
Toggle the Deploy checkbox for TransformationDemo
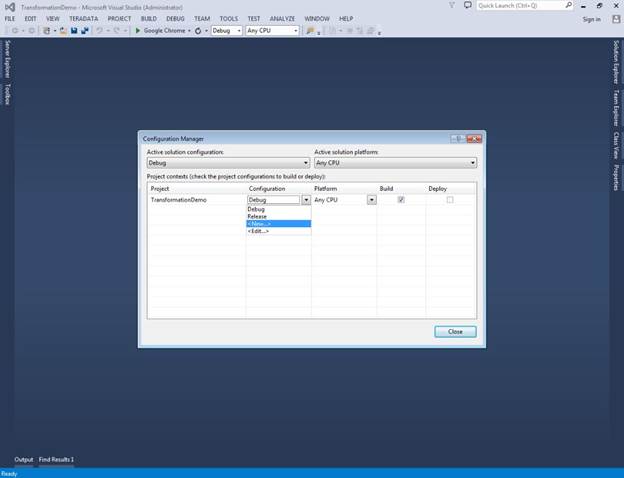(x=450, y=200)
